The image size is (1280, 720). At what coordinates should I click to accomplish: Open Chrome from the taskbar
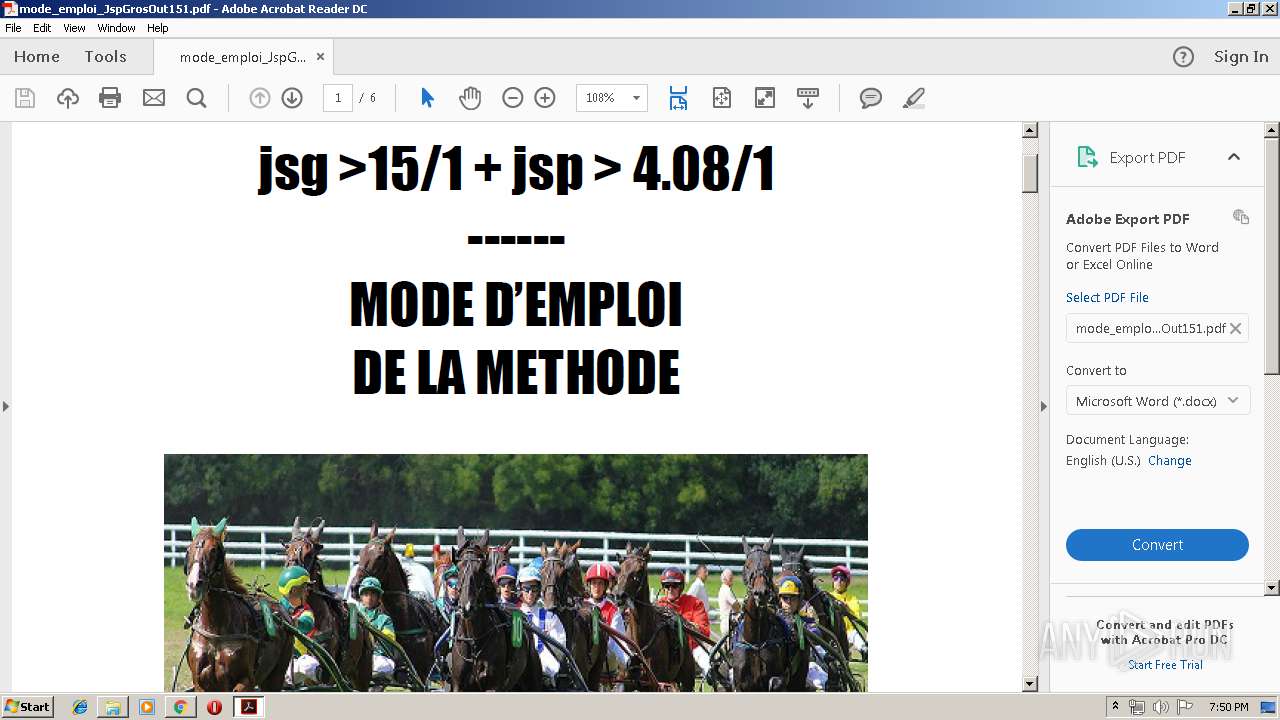[180, 707]
